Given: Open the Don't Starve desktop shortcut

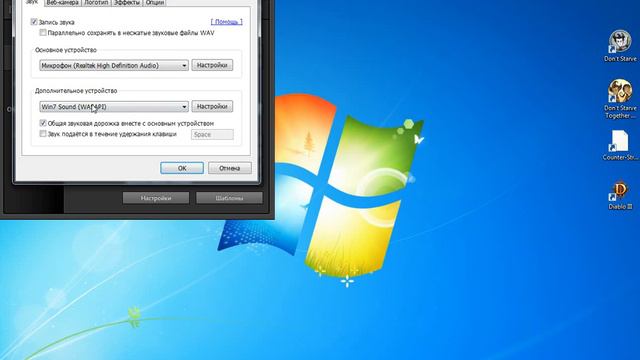Looking at the screenshot, I should 620,45.
